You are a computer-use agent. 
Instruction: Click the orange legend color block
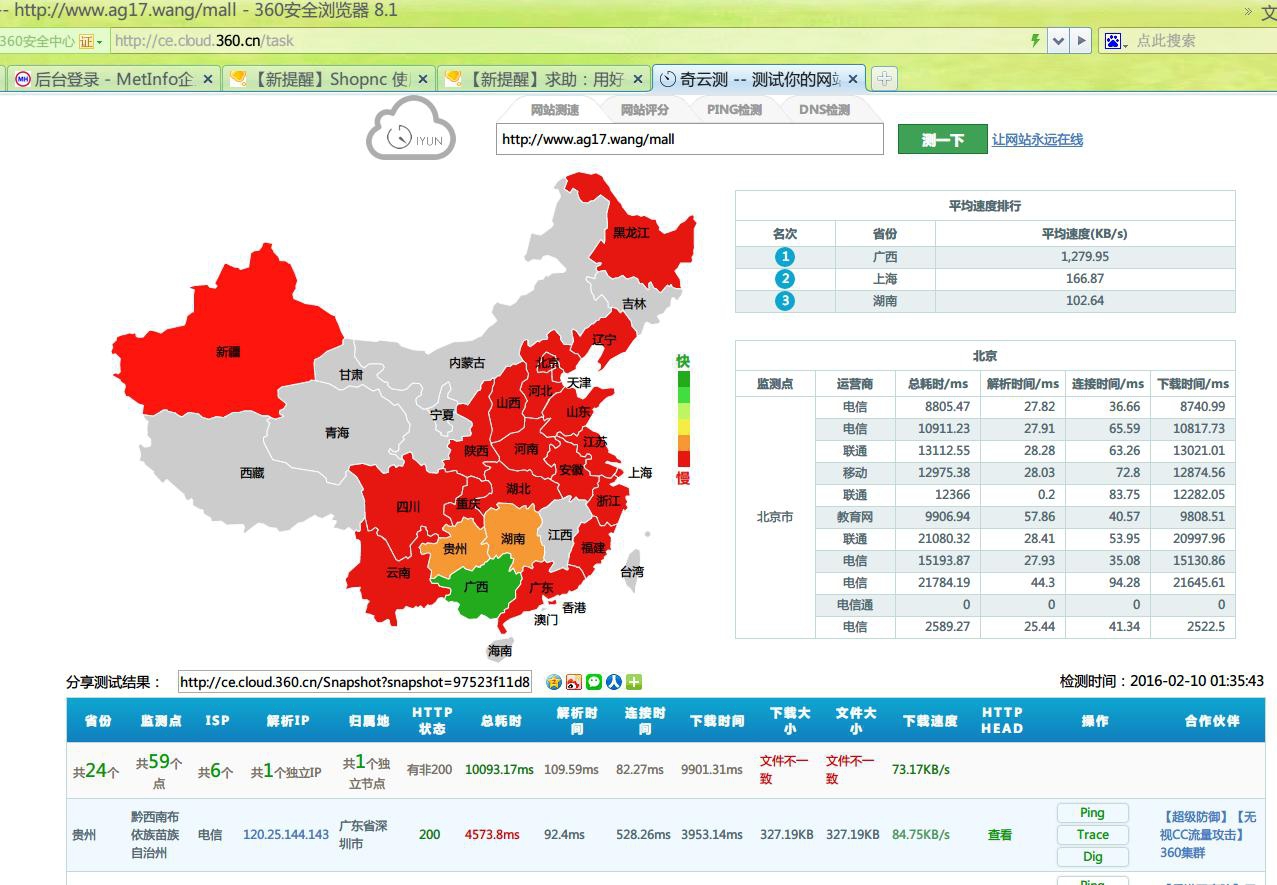[684, 443]
